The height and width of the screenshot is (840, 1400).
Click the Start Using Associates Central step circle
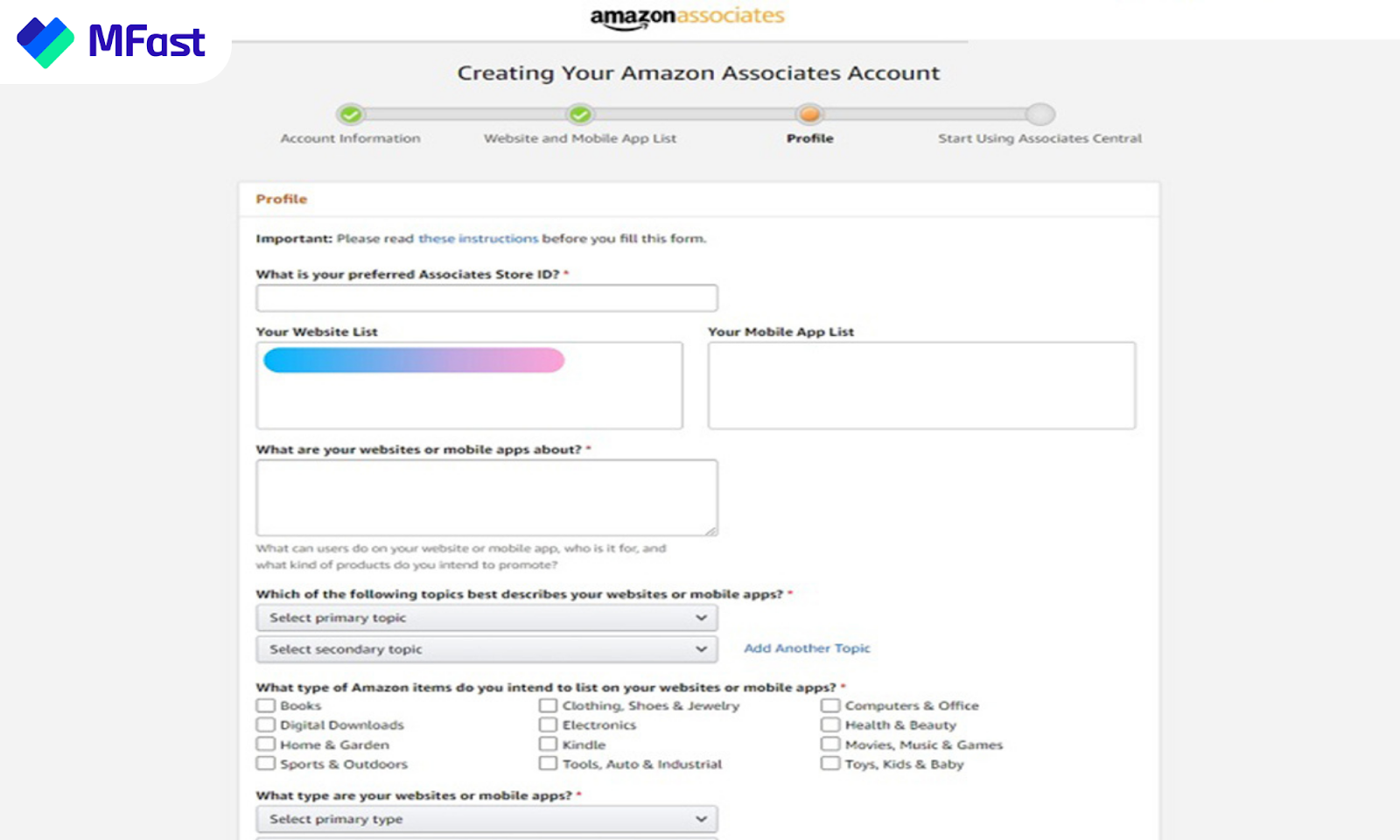tap(1040, 115)
